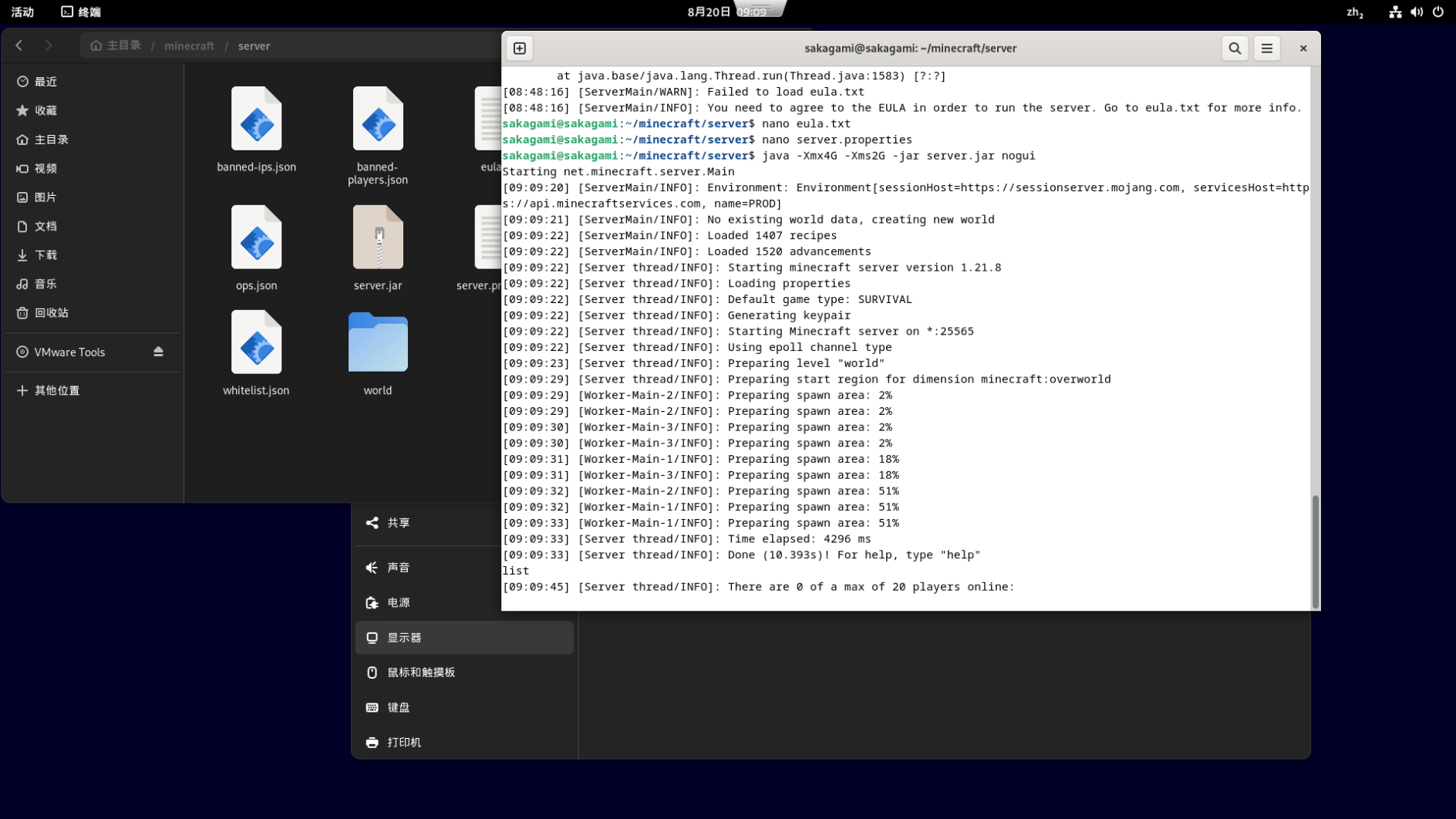This screenshot has height=819, width=1456.
Task: Open the system volume indicator
Action: 1417,12
